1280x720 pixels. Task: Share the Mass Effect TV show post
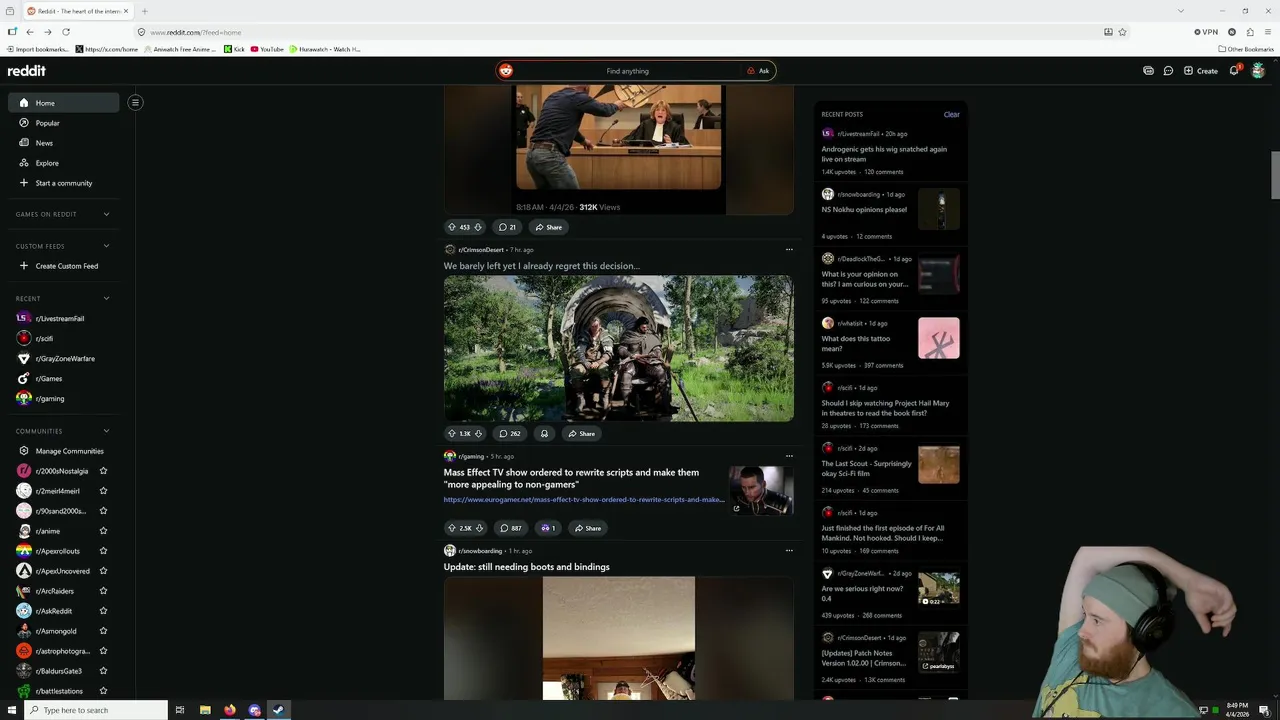pos(587,528)
